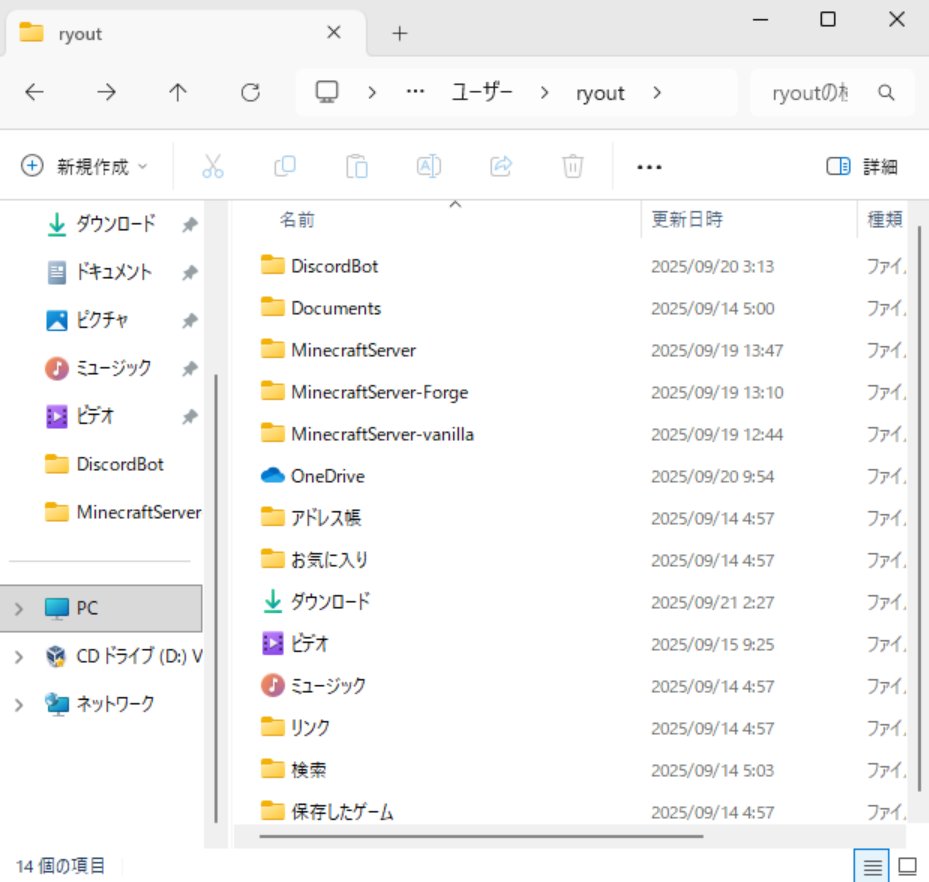Expand the ネットワーク tree node
The width and height of the screenshot is (929, 882).
[x=19, y=704]
